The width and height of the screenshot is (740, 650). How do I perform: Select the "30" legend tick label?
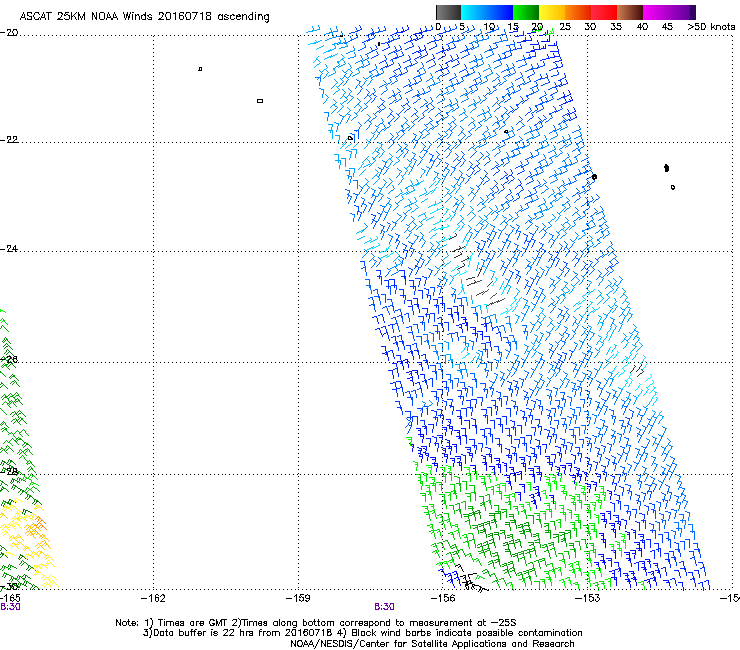tap(590, 27)
